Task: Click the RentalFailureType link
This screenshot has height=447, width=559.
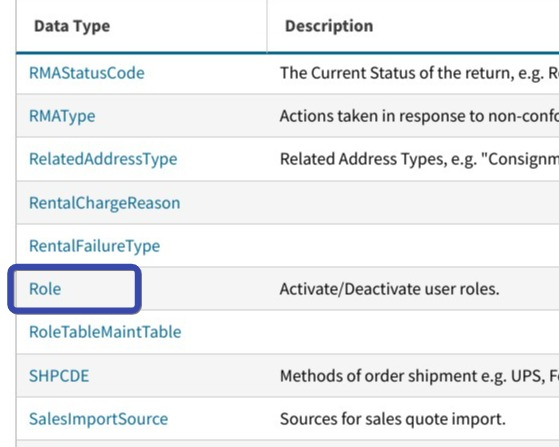Action: [x=94, y=246]
